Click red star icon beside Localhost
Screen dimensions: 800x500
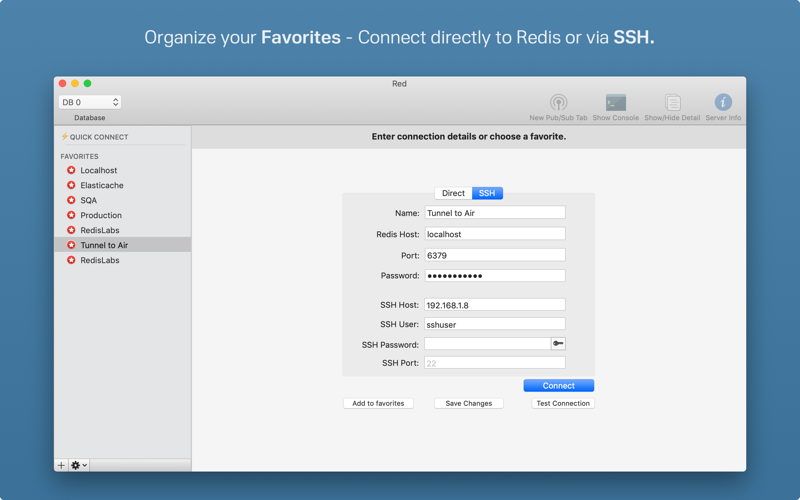pyautogui.click(x=71, y=170)
